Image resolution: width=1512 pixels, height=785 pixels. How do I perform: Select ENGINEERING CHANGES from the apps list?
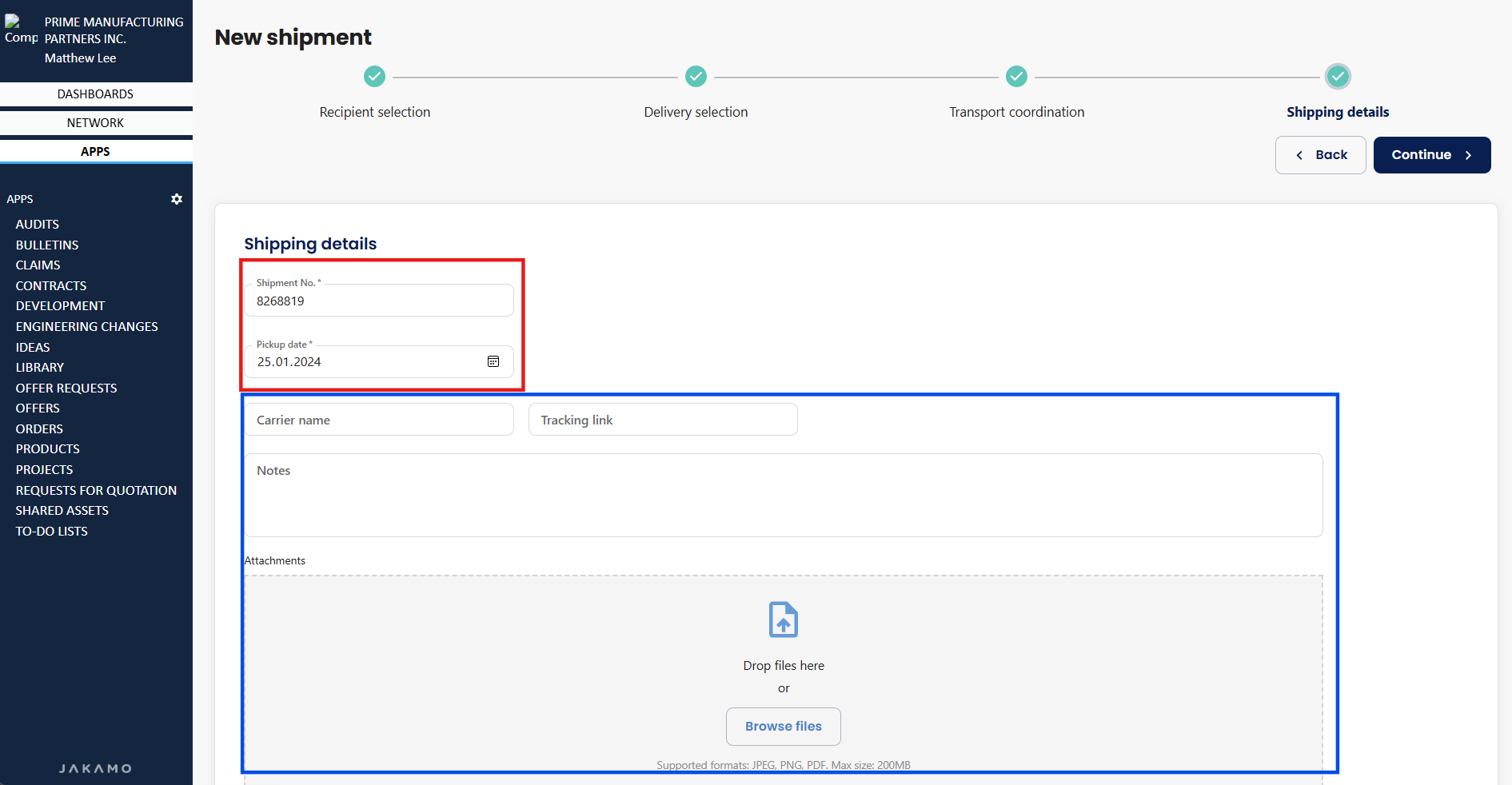86,327
